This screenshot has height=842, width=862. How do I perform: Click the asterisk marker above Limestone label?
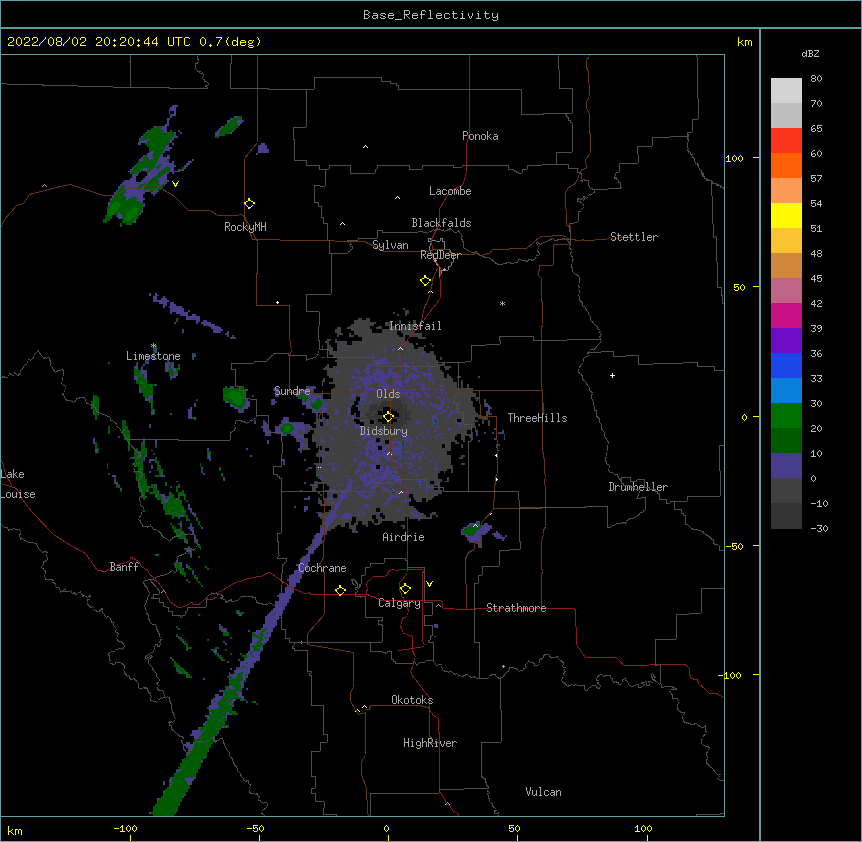(154, 346)
